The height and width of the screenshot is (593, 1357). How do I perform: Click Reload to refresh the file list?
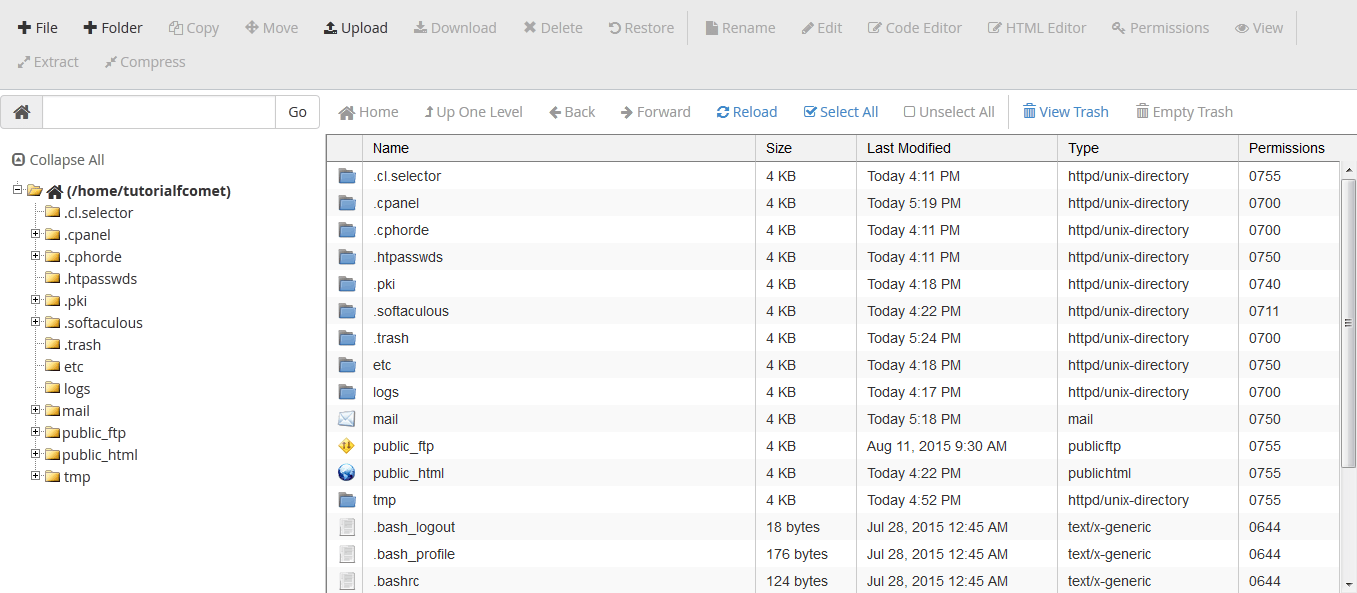click(x=746, y=111)
